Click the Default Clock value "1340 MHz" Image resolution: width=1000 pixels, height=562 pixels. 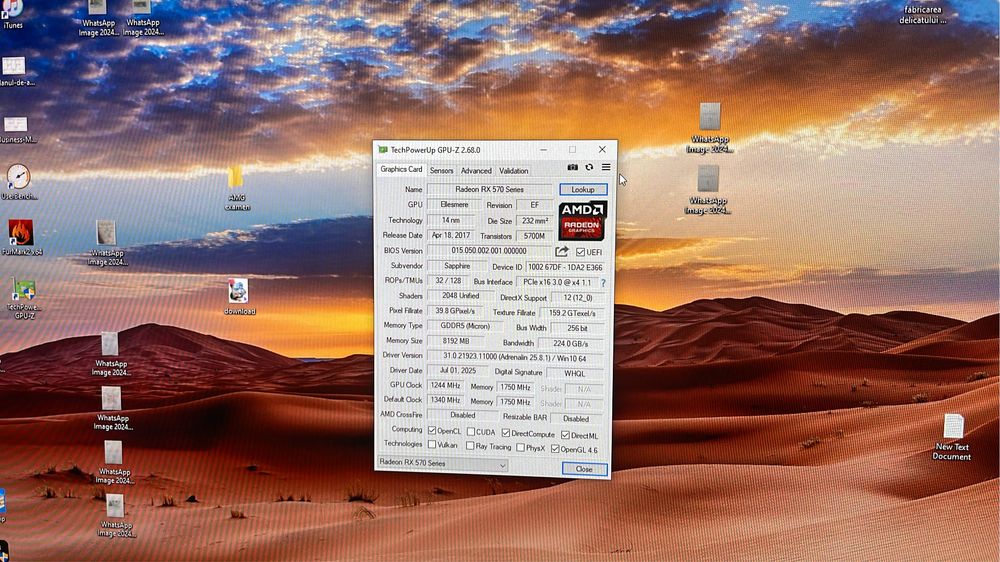[445, 401]
